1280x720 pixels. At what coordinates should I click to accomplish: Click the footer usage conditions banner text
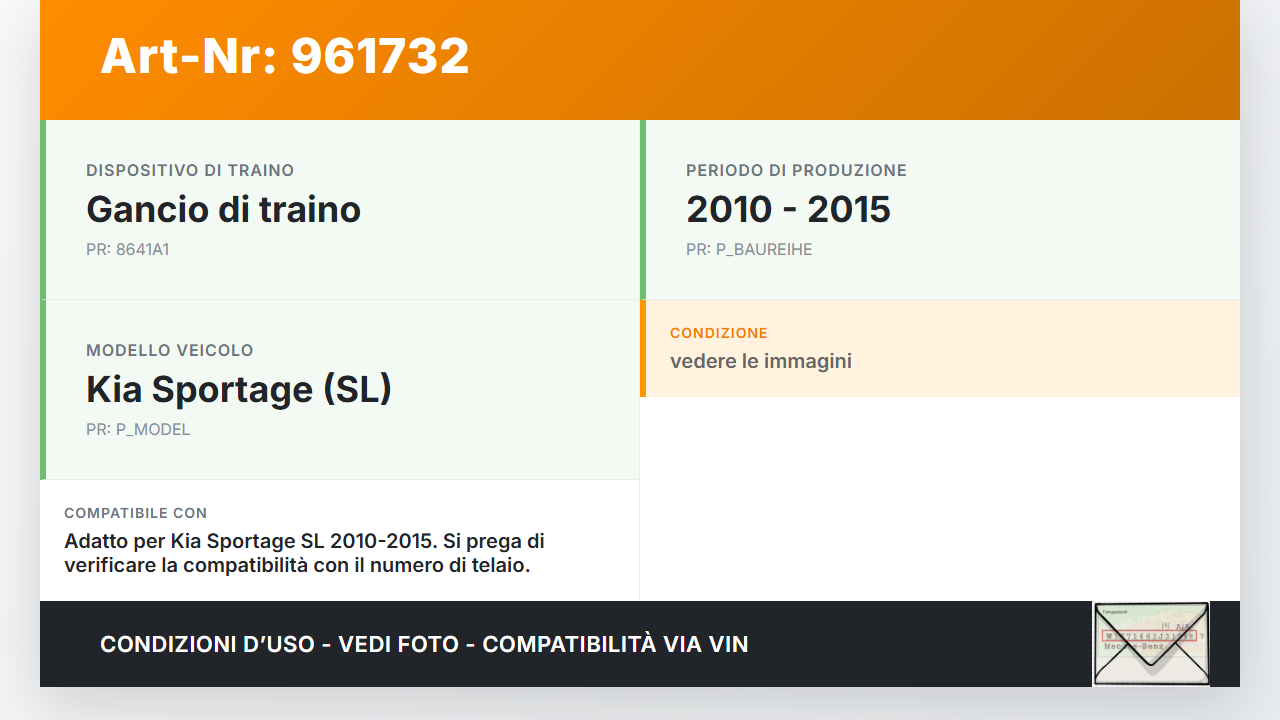pyautogui.click(x=424, y=644)
